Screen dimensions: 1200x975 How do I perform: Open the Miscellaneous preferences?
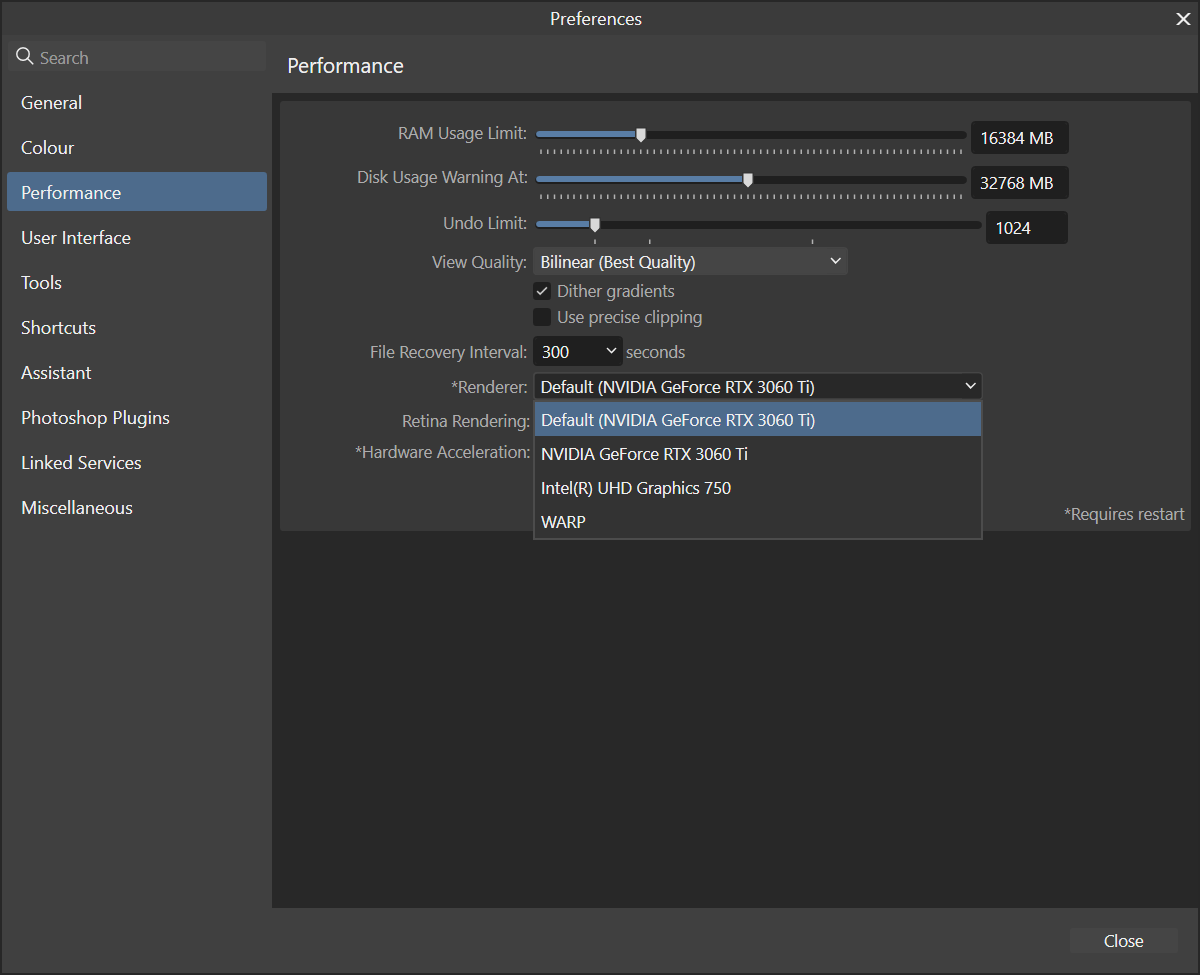76,507
